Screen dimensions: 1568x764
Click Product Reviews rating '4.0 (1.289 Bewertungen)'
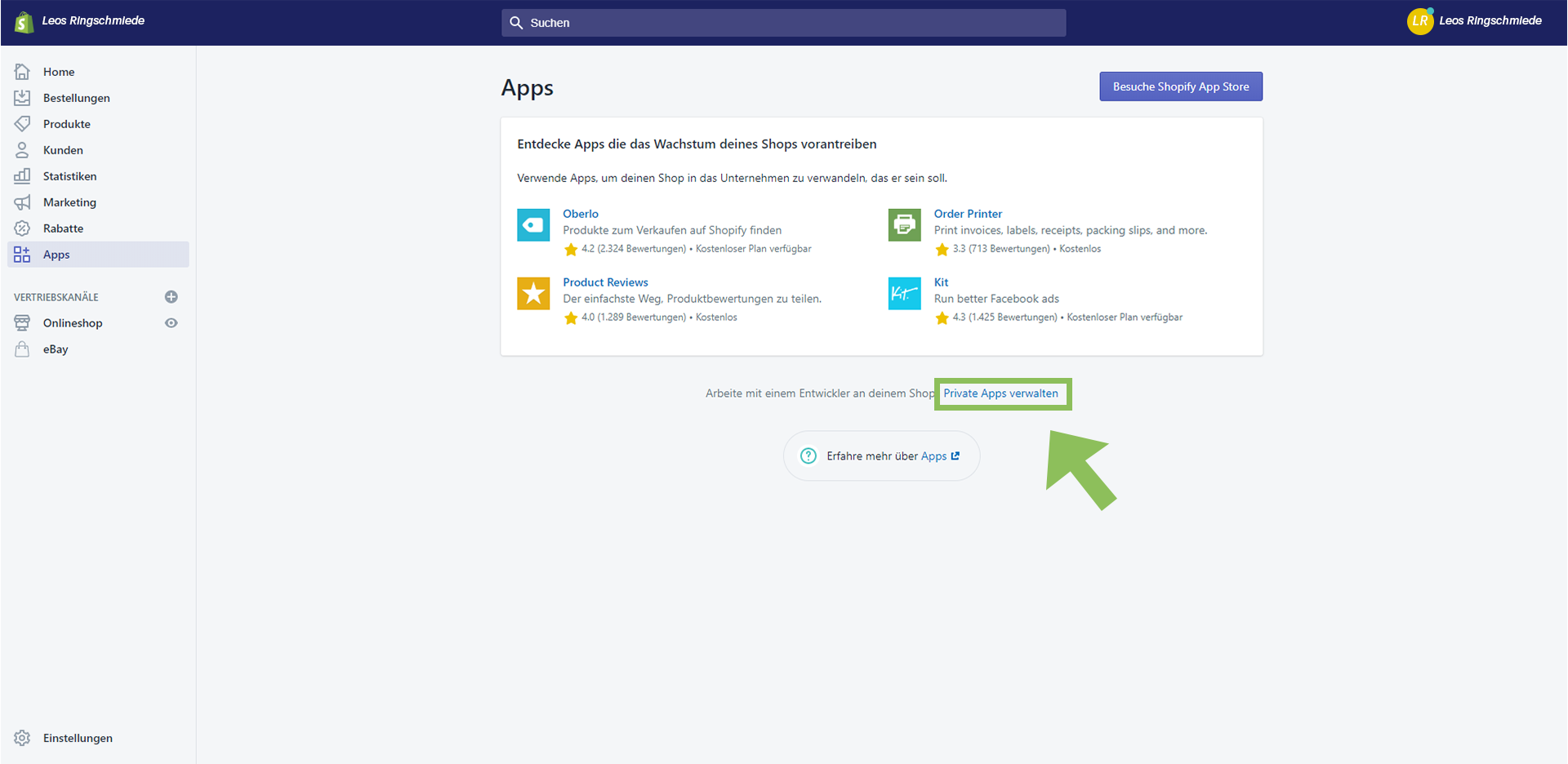(x=634, y=318)
